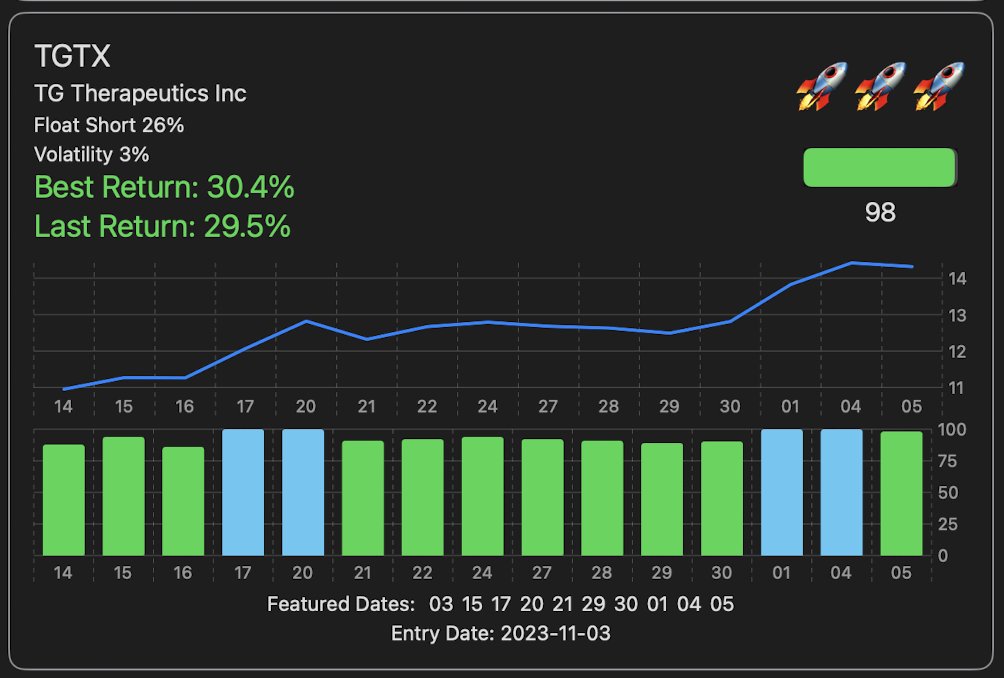
Task: Click the green score bar for date 22
Action: point(423,497)
